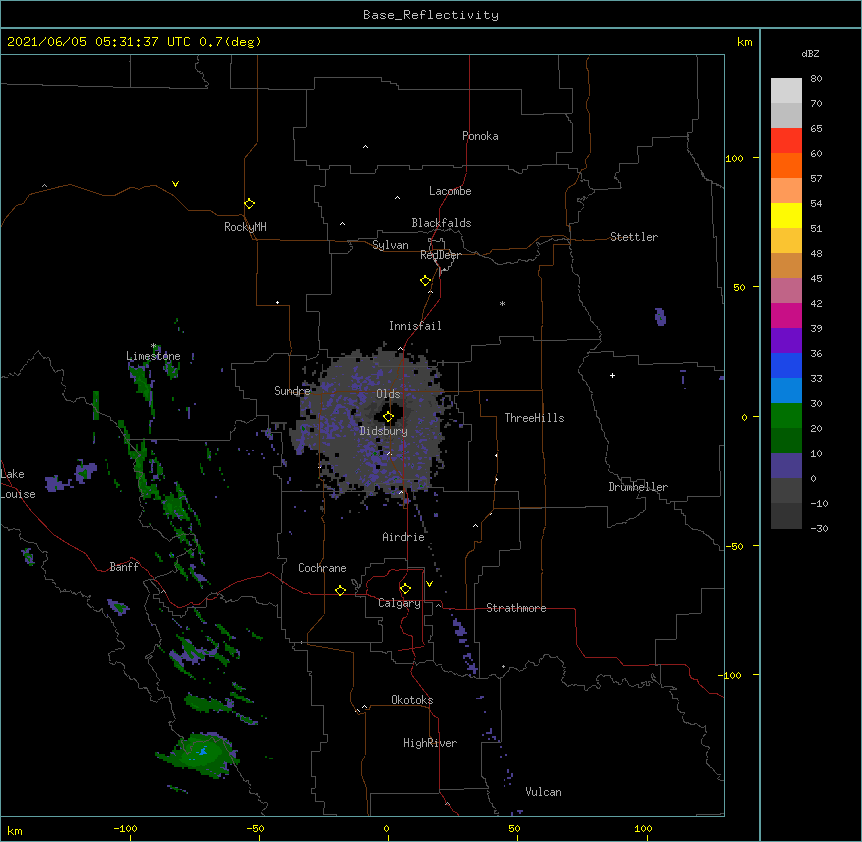This screenshot has width=862, height=842.
Task: Select the ThreeHills label
Action: pyautogui.click(x=534, y=418)
